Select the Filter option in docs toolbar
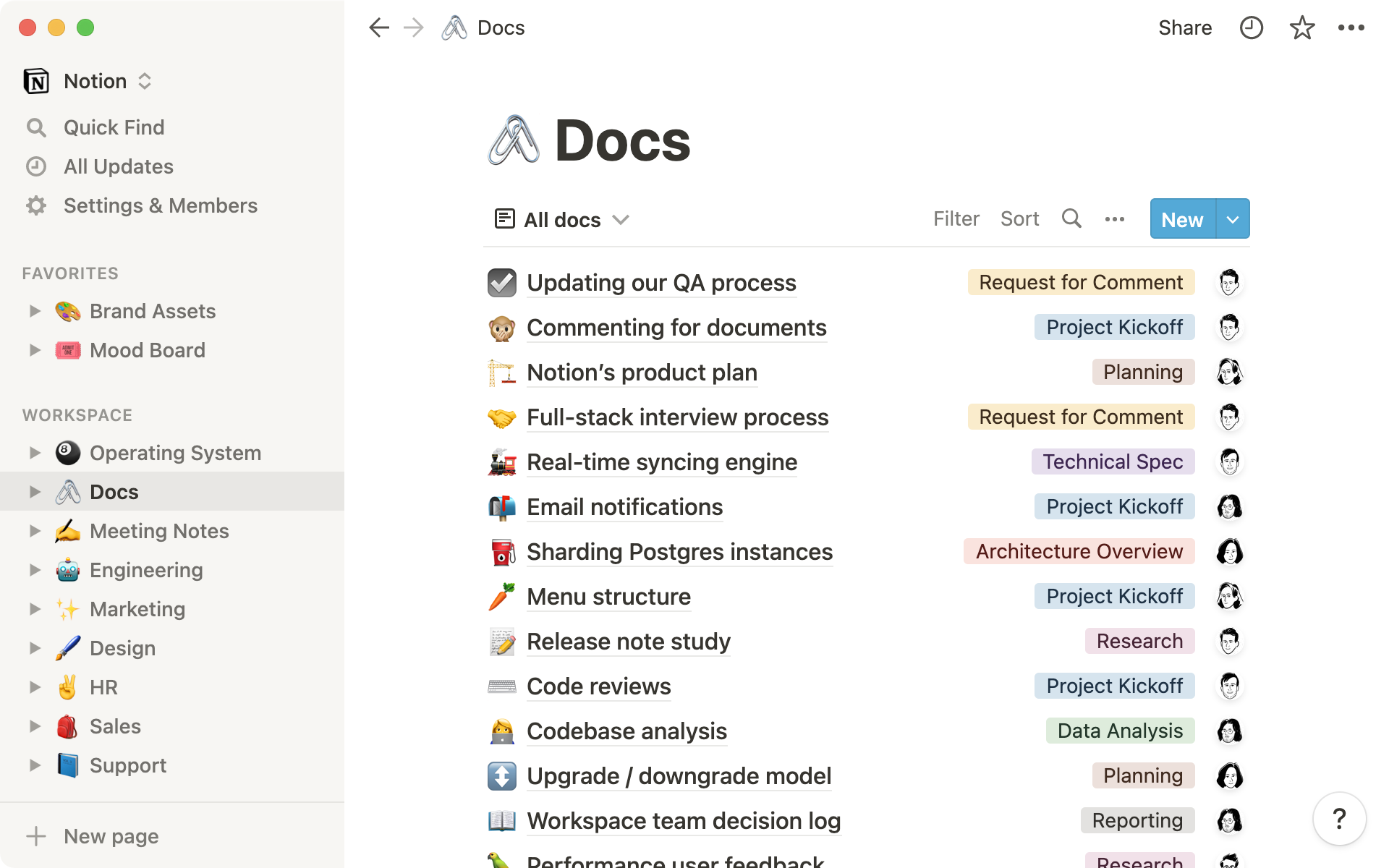 pos(956,219)
